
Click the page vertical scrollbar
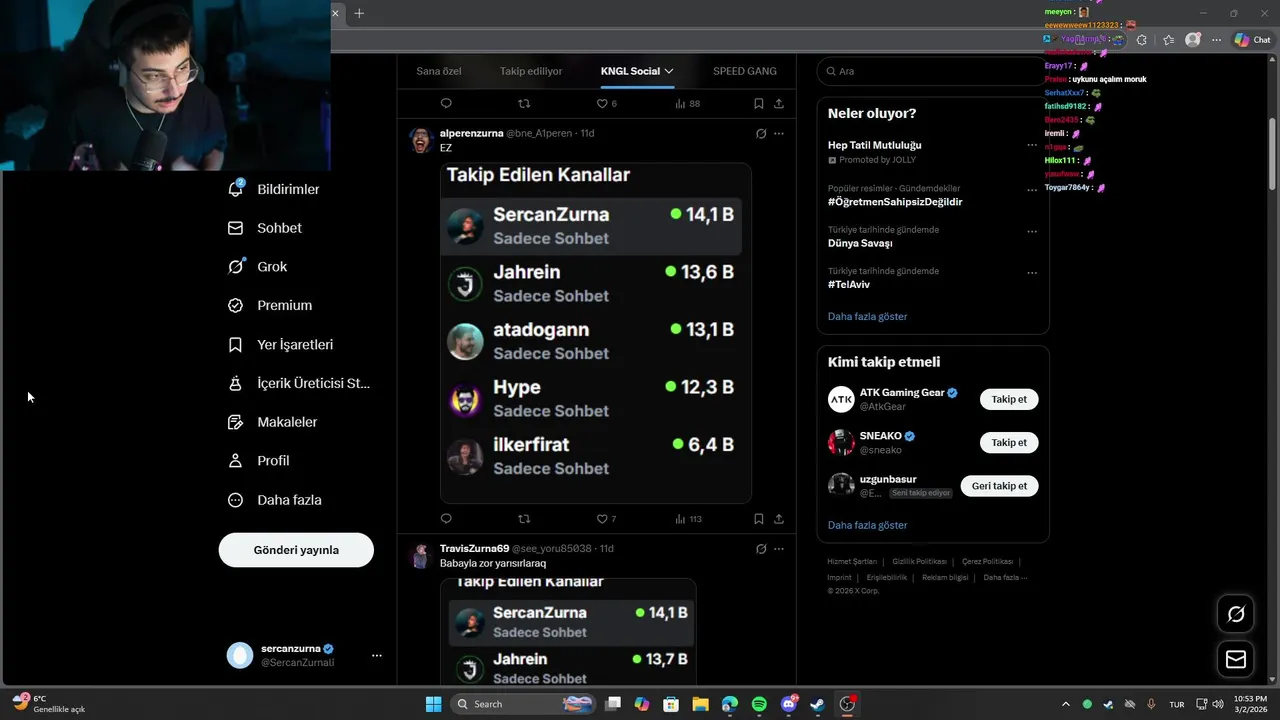1272,153
